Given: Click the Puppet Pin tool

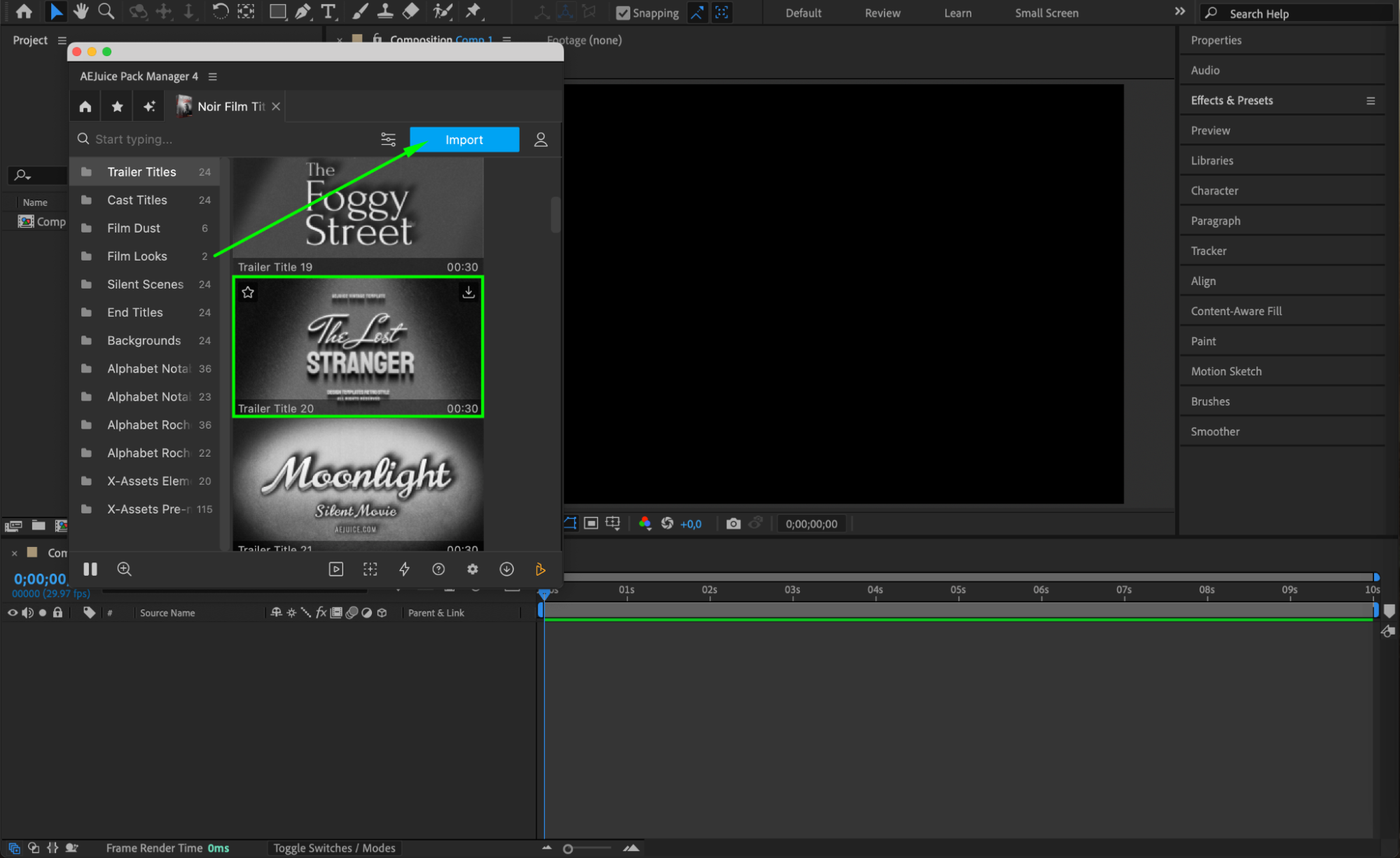Looking at the screenshot, I should click(x=473, y=11).
